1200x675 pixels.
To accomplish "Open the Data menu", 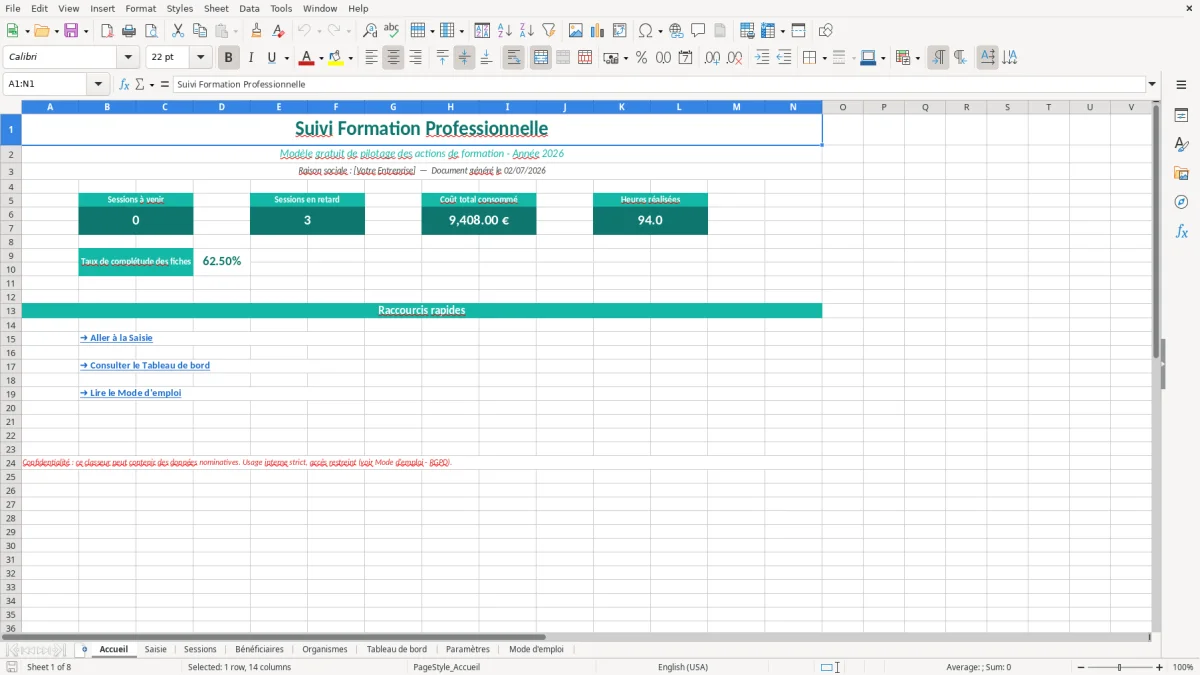I will [249, 8].
